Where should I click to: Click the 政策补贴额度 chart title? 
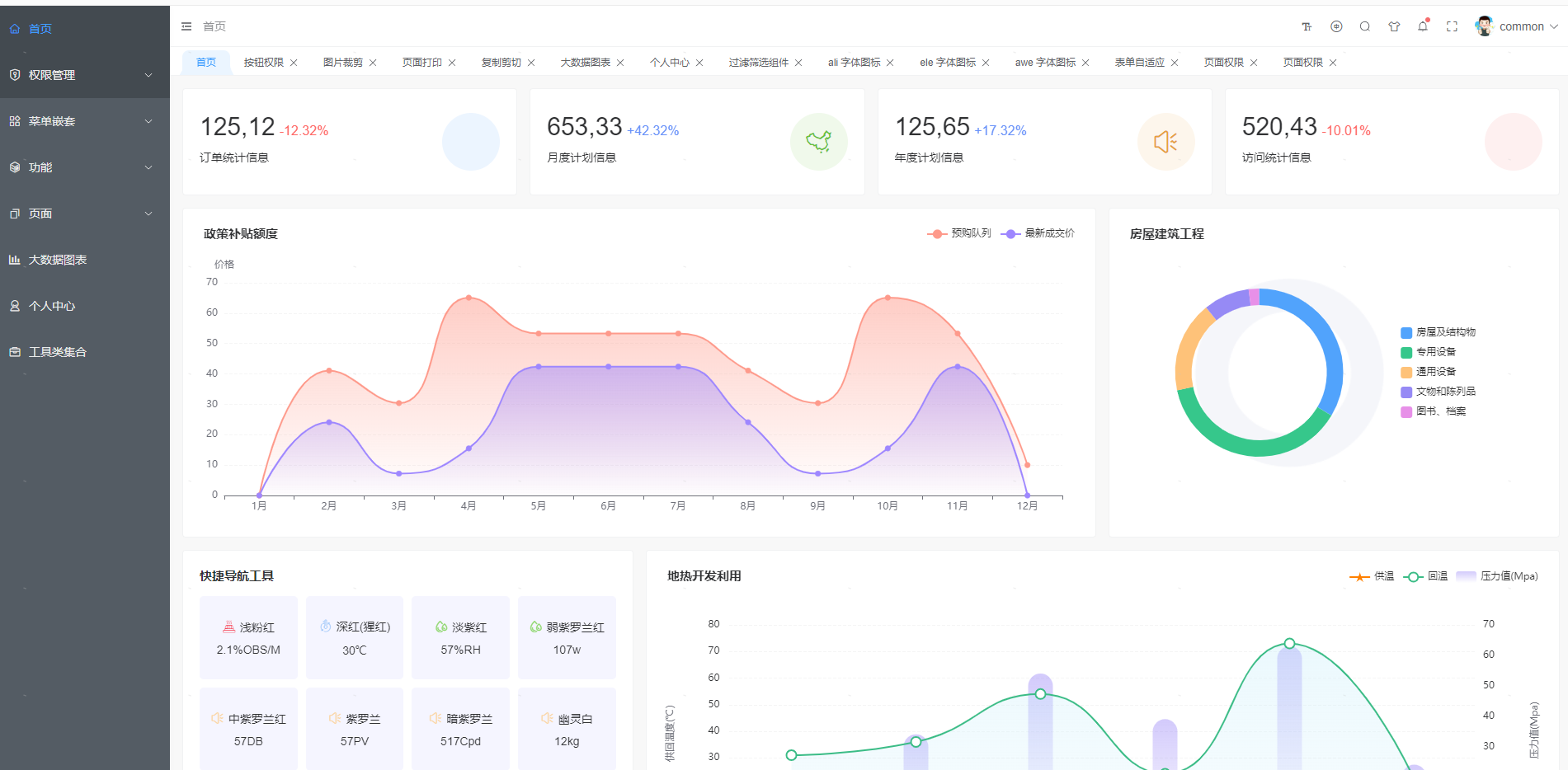[x=241, y=234]
